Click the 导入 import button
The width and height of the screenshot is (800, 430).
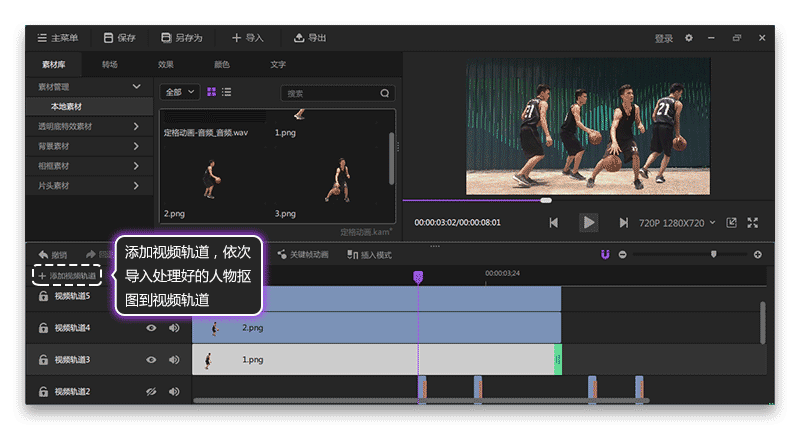(x=247, y=38)
